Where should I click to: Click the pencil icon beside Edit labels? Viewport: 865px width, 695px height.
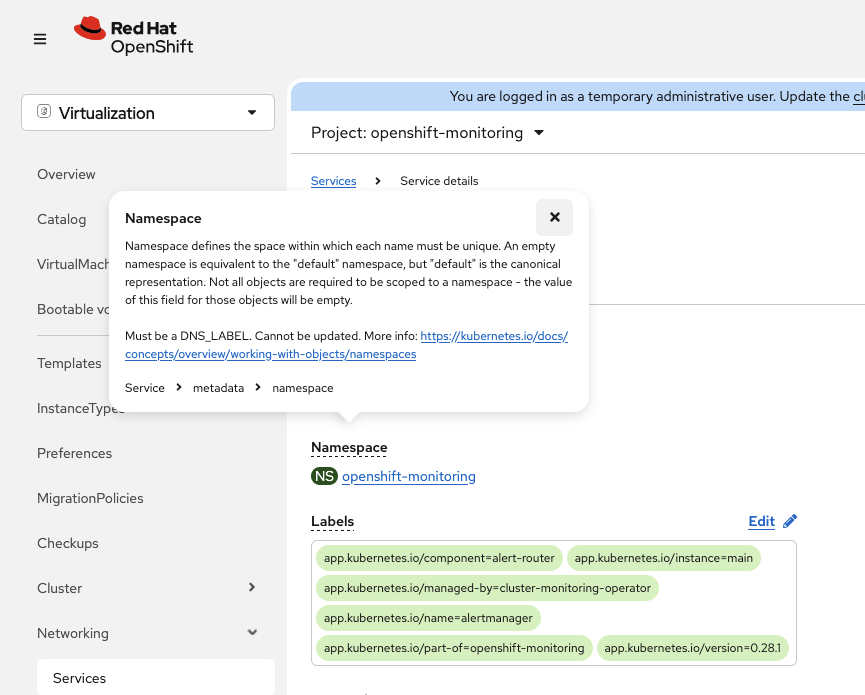click(790, 521)
